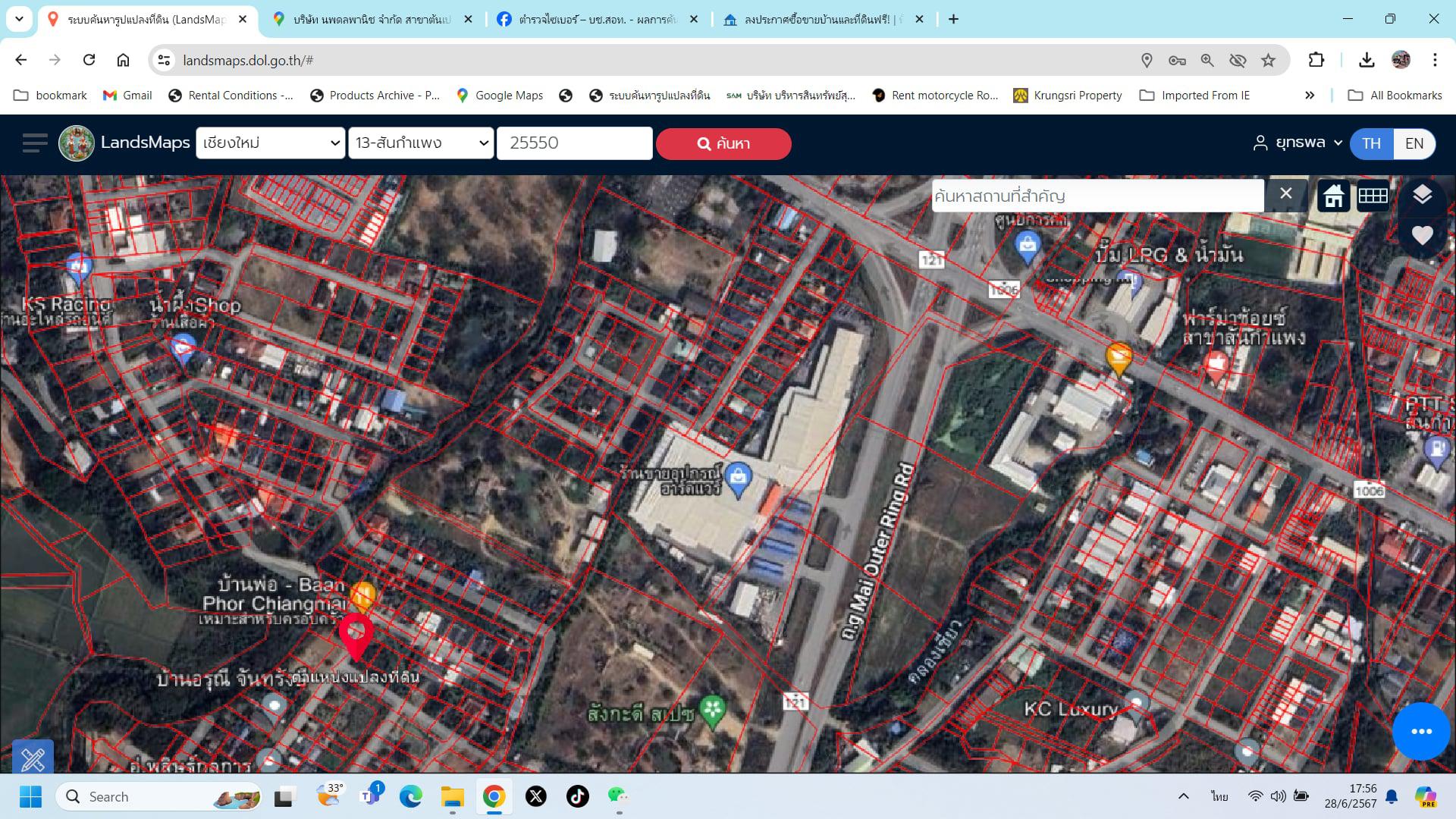Expand the Chrome tab search chevron
Screen dimensions: 1456x819
click(x=19, y=19)
